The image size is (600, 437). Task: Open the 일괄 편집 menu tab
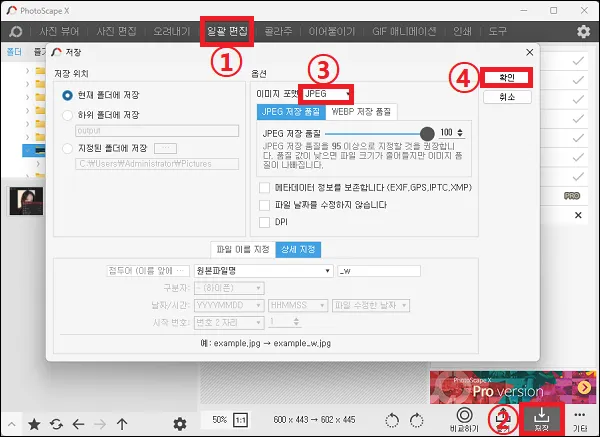[x=227, y=31]
